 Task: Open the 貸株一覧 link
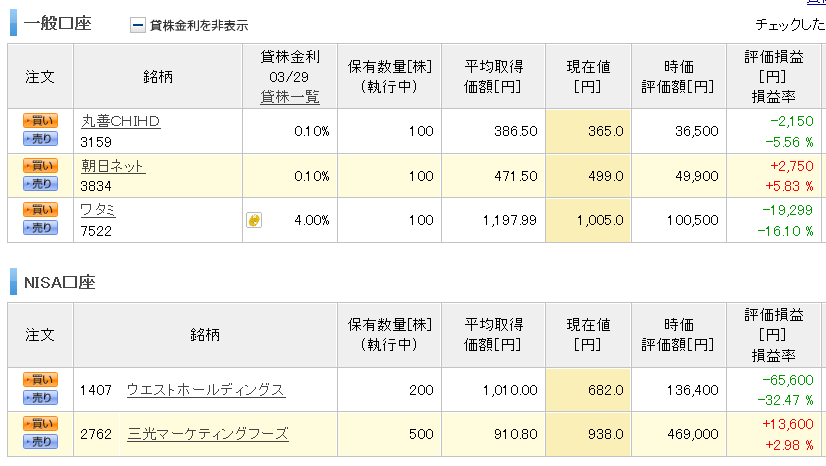coord(290,97)
